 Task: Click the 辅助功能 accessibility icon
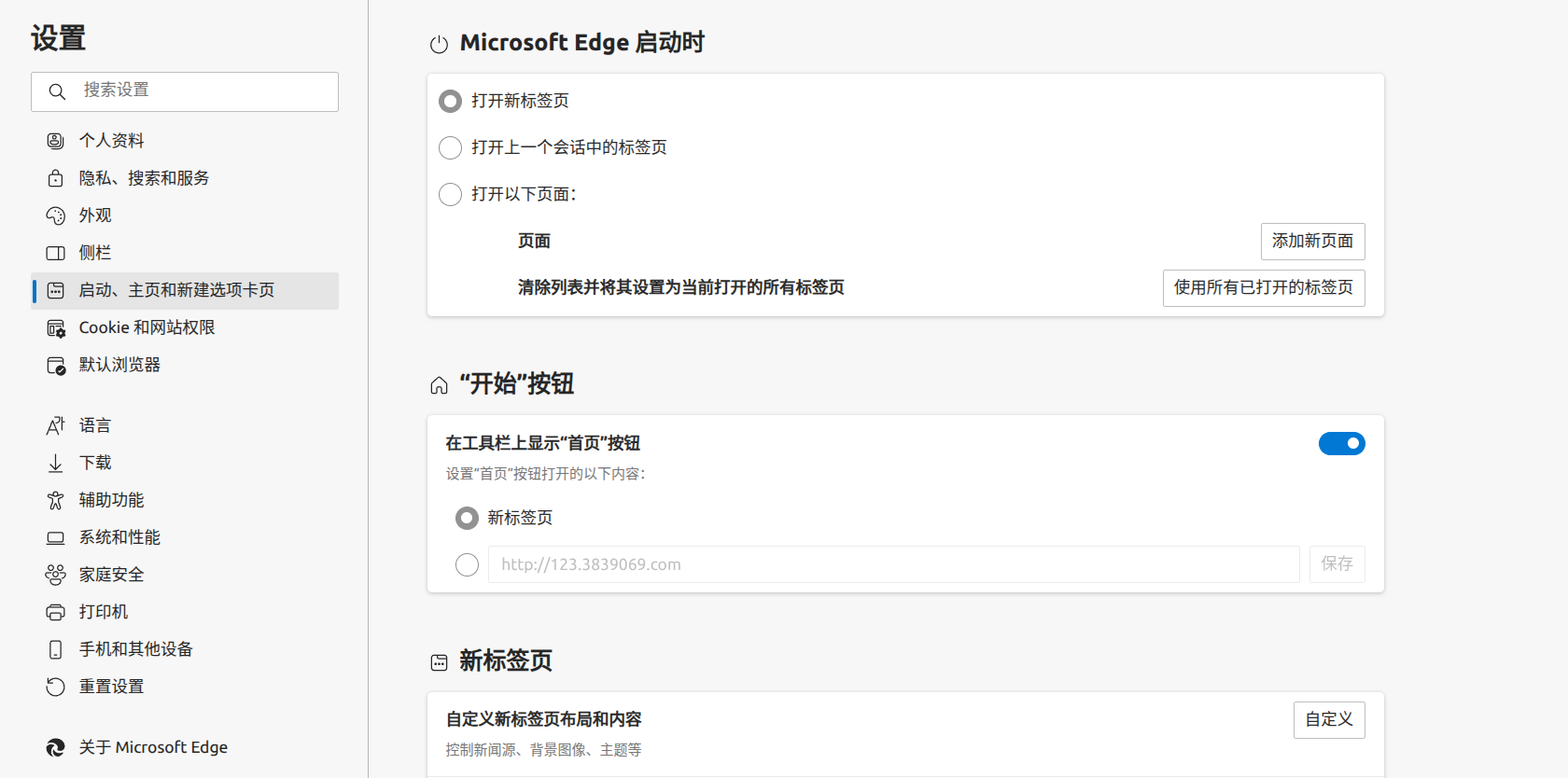(x=56, y=500)
